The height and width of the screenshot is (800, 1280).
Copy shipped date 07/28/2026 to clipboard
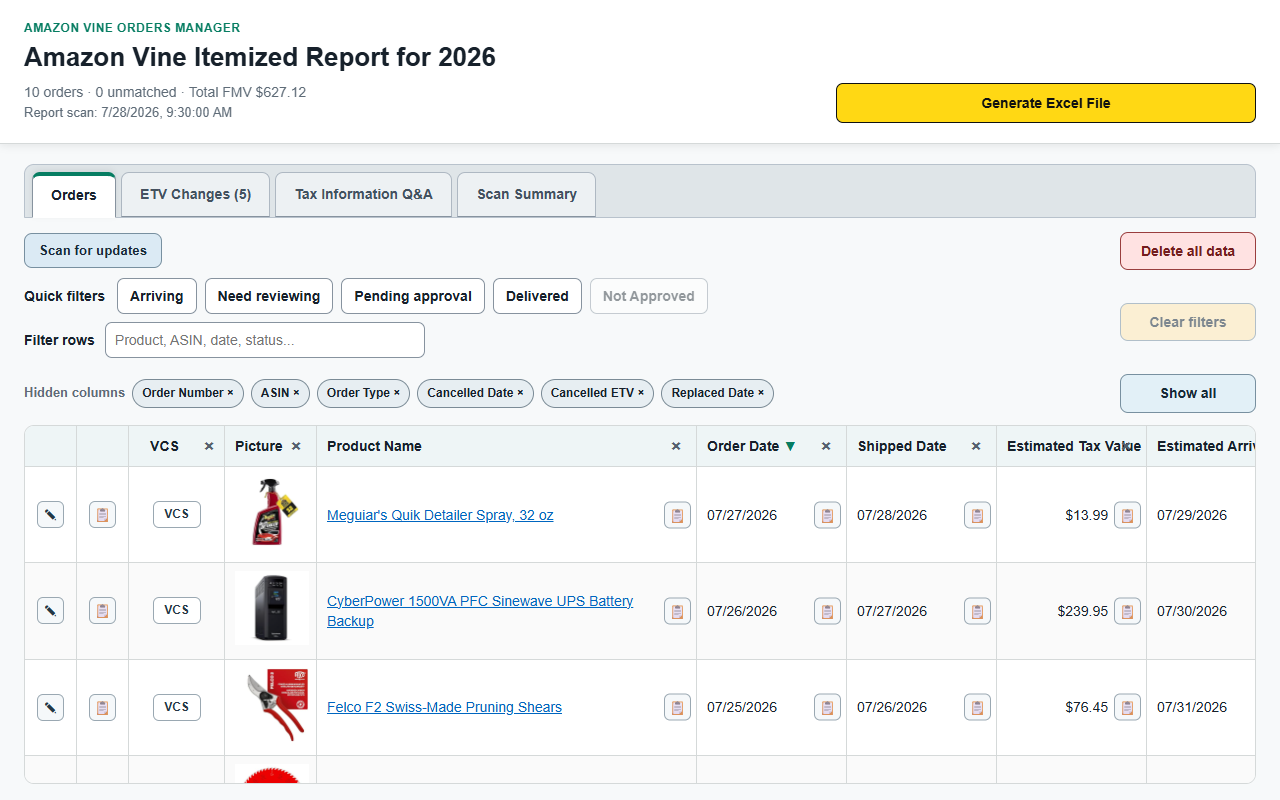point(977,515)
